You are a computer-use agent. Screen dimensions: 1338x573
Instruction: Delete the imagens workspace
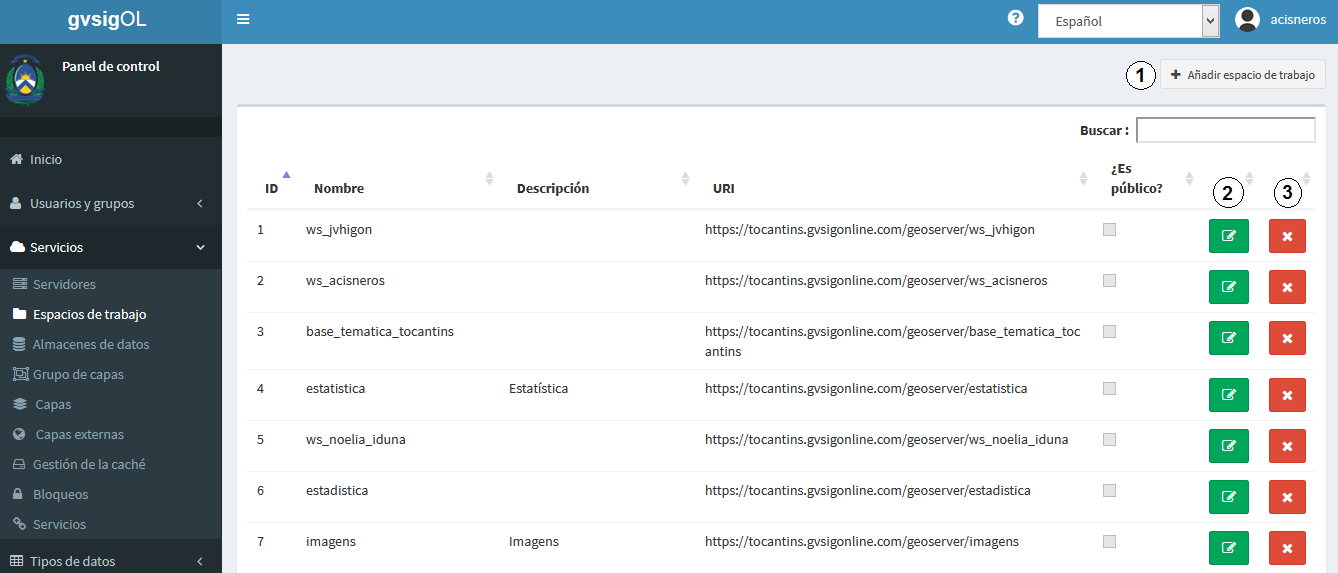click(x=1287, y=548)
